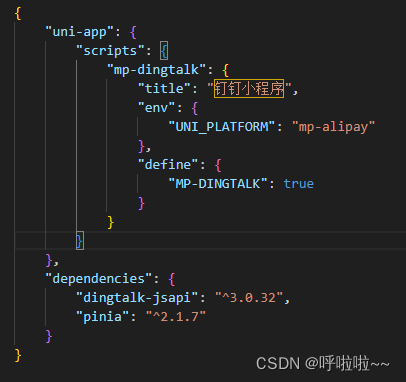
Task: Click the "dingtalk-jsapi" key
Action: (137, 298)
